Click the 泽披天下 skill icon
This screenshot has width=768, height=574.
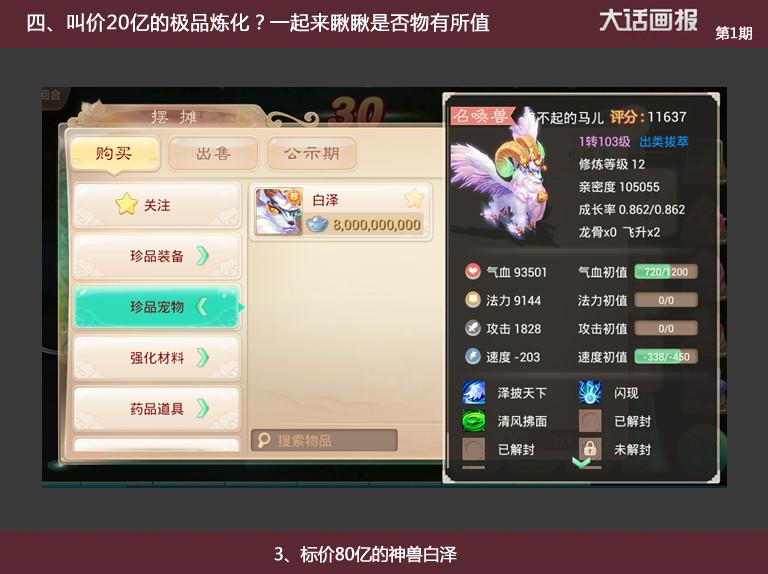tap(474, 393)
